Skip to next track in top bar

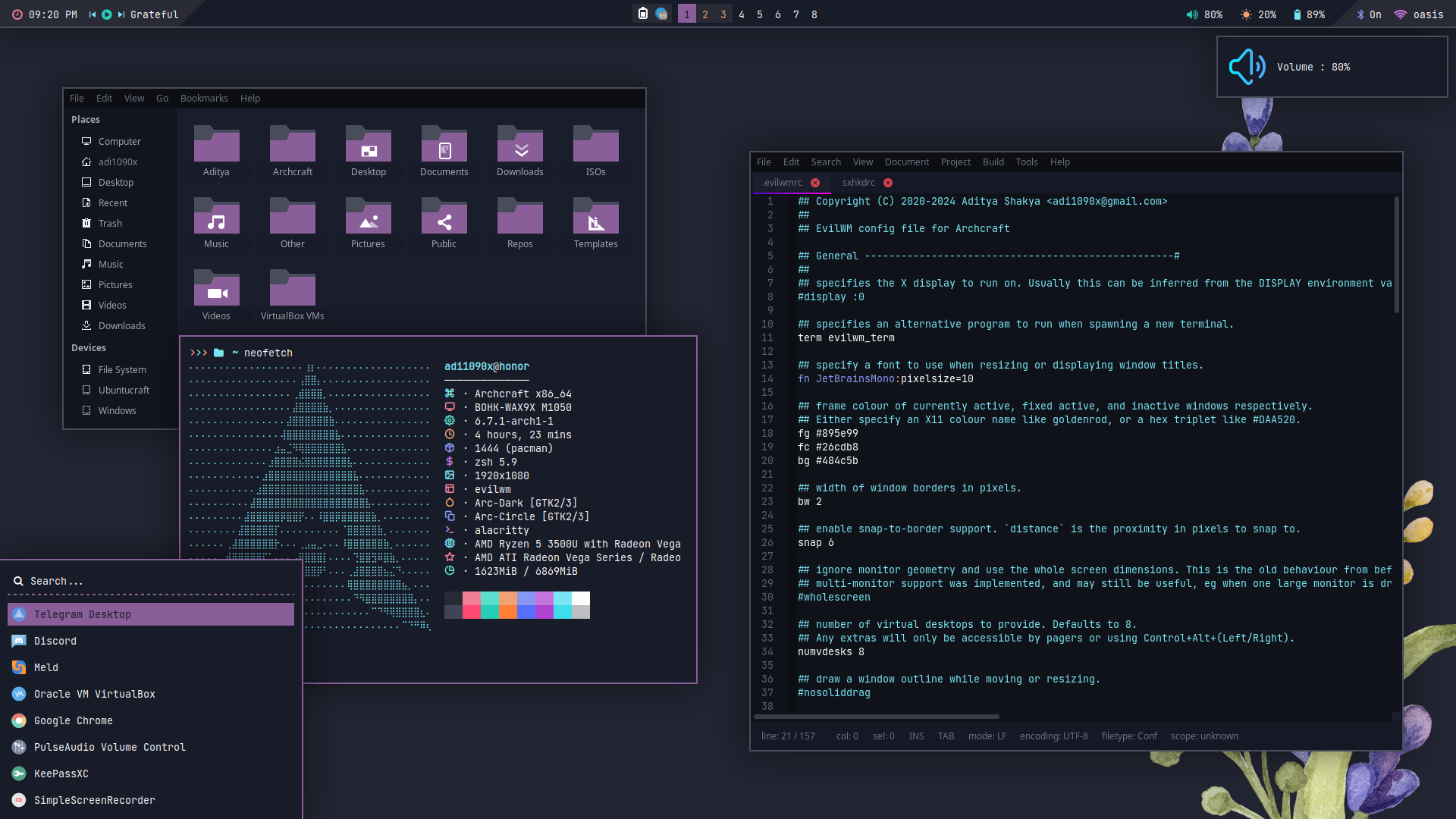121,14
